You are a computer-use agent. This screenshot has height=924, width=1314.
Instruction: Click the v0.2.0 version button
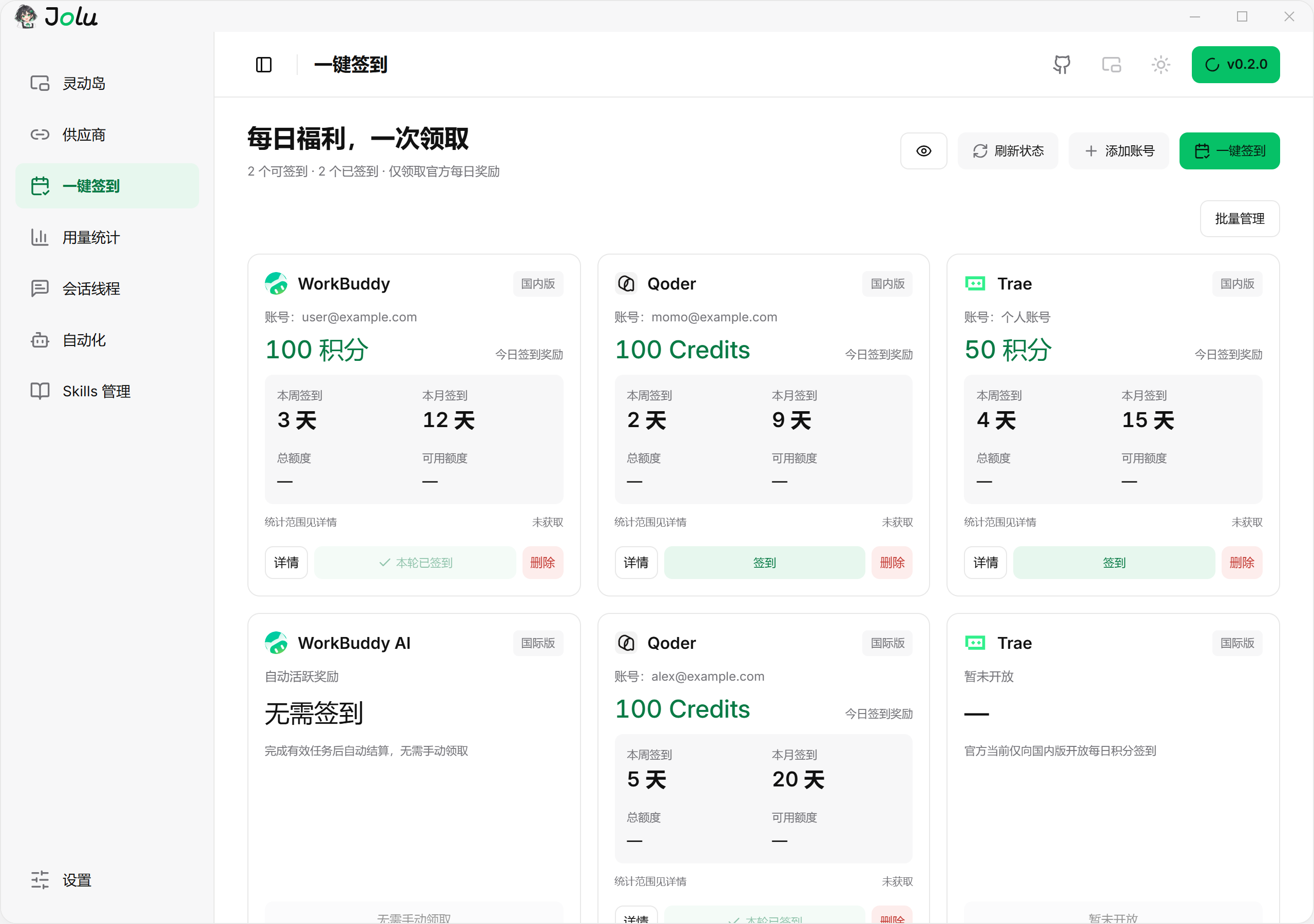point(1235,65)
